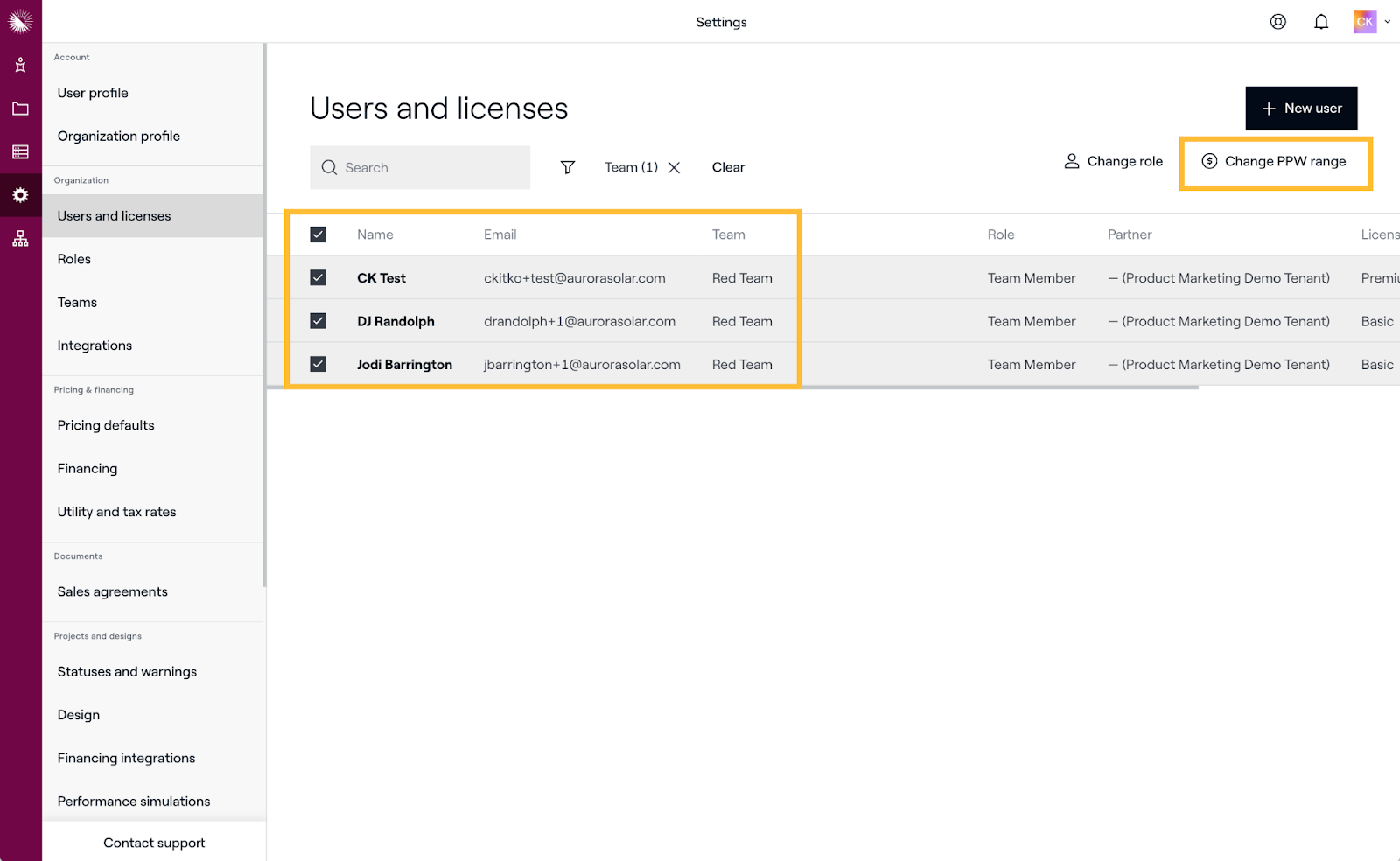This screenshot has width=1400, height=861.
Task: Open the organization hierarchy icon in sidebar
Action: (20, 239)
